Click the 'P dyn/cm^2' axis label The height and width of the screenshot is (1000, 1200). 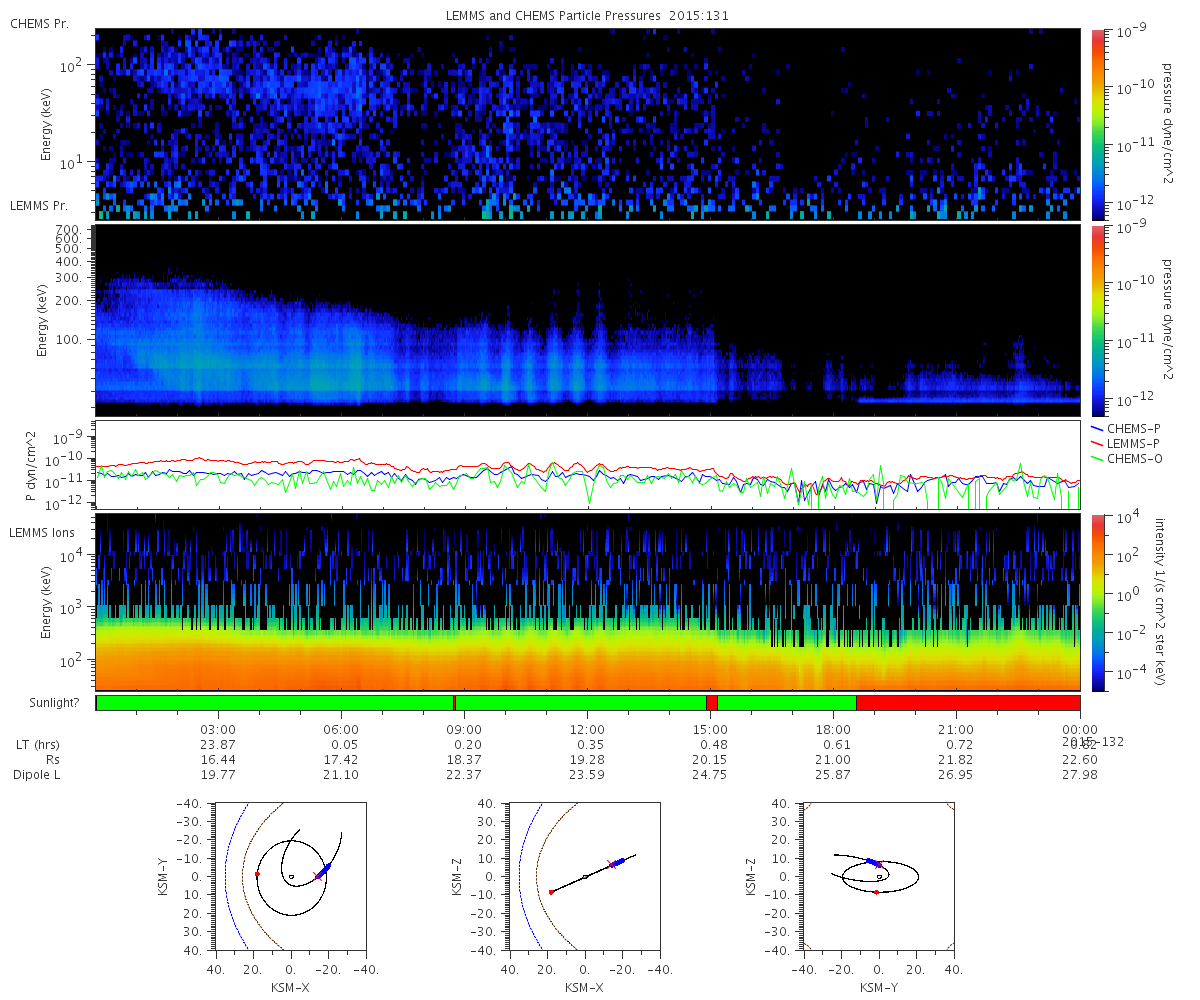click(33, 466)
